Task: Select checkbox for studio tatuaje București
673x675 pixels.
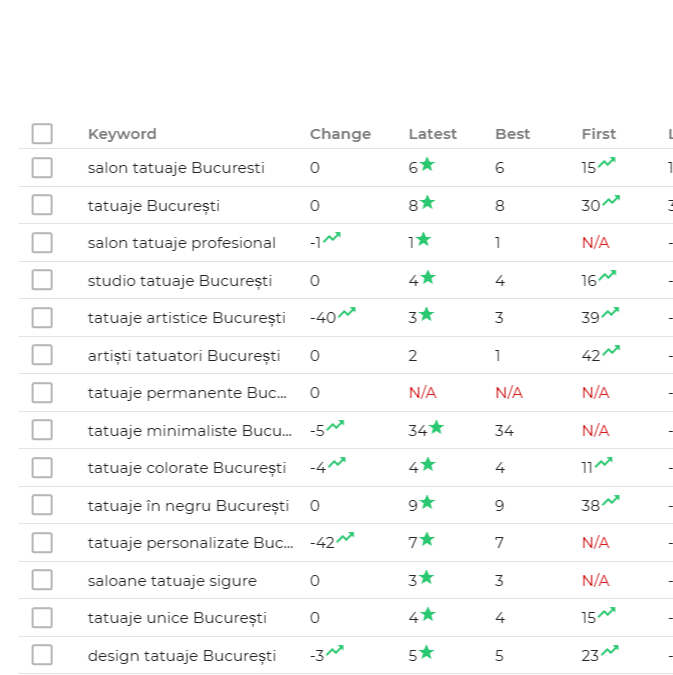Action: tap(42, 280)
